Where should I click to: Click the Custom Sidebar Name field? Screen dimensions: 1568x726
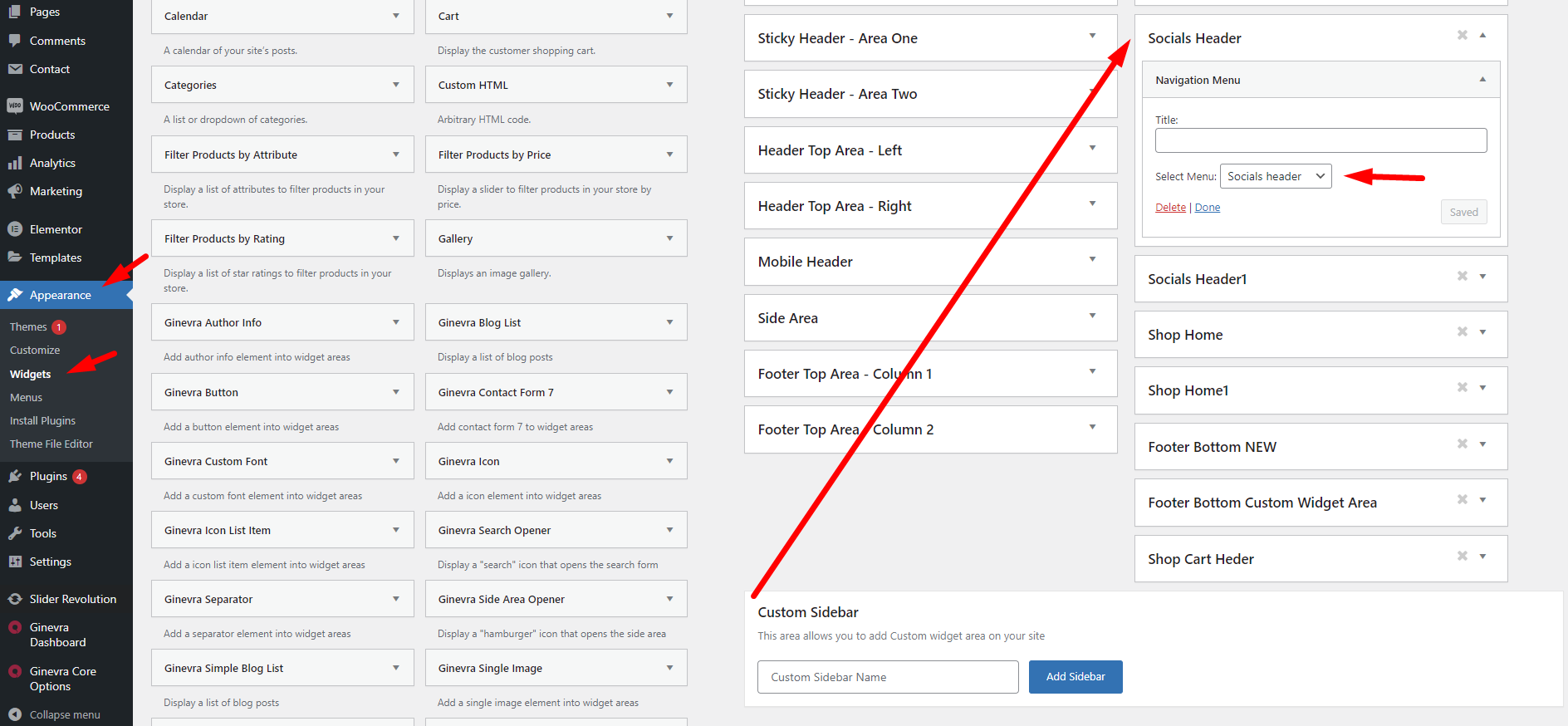(x=888, y=677)
